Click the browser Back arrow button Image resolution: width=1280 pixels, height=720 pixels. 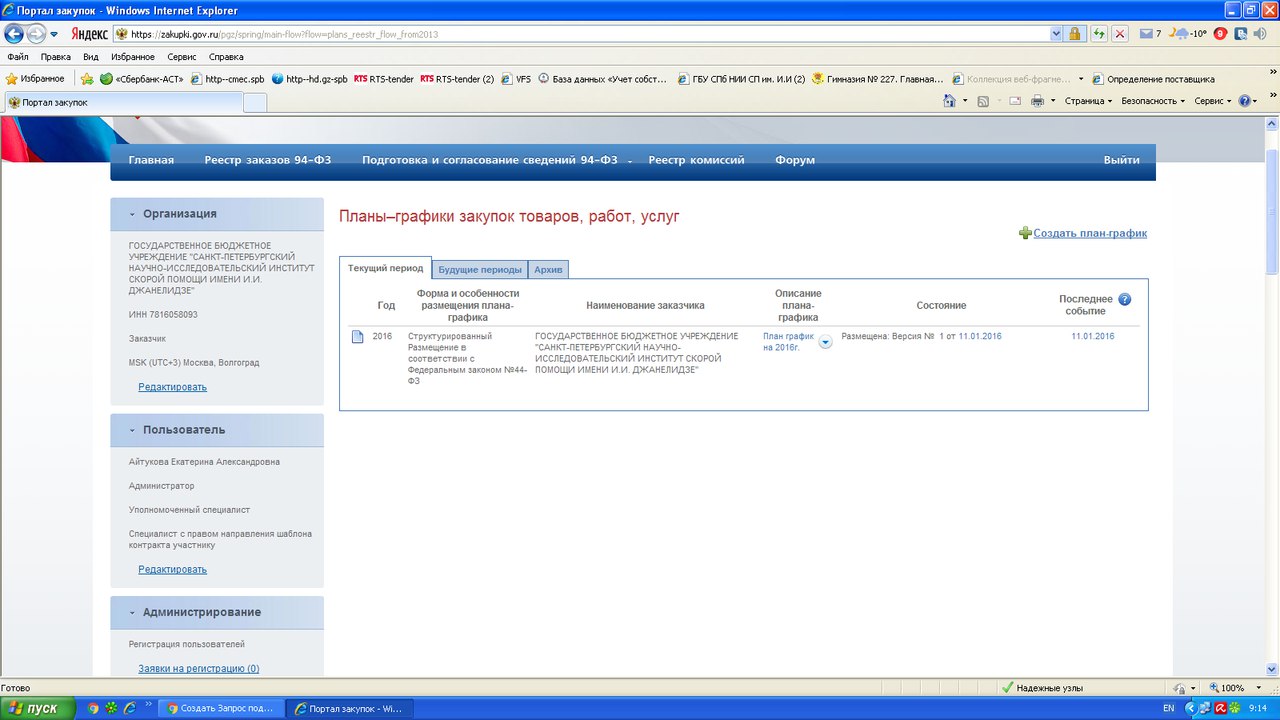pos(15,34)
